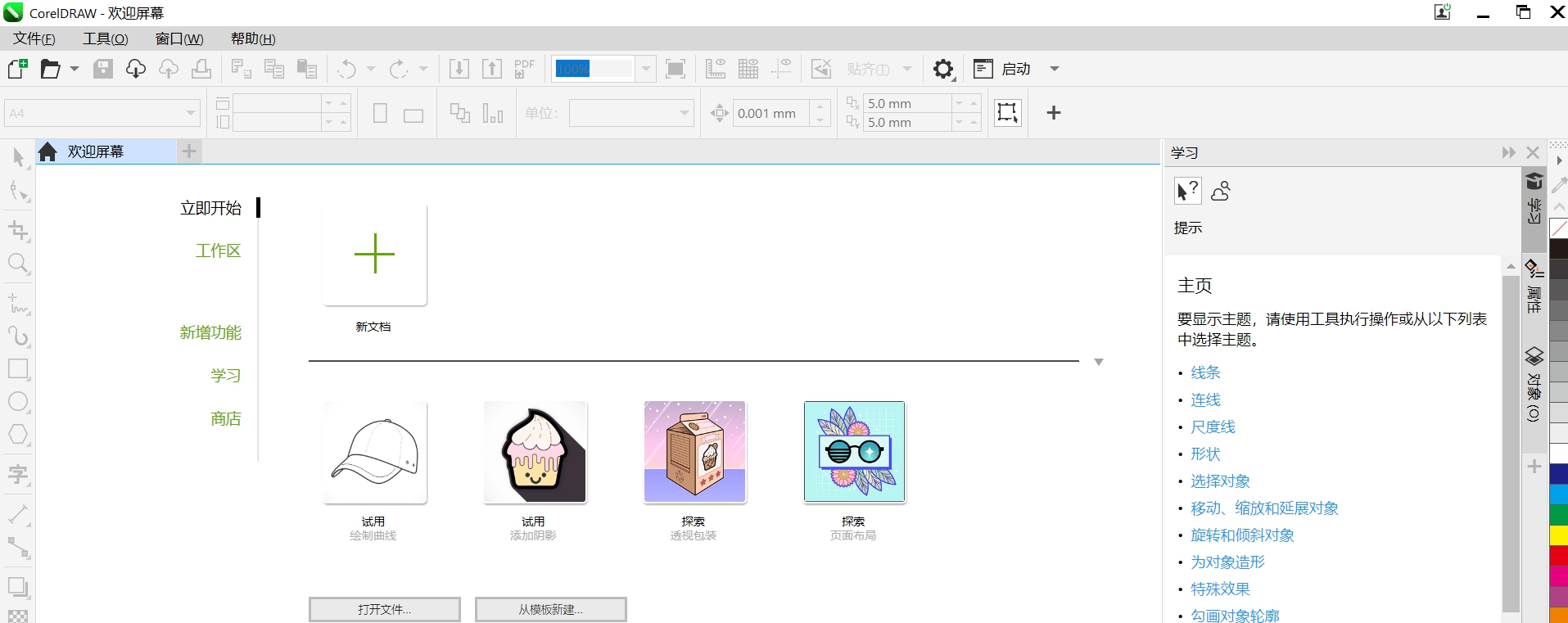Open the A4 page size dropdown
The height and width of the screenshot is (623, 1568).
click(x=191, y=113)
